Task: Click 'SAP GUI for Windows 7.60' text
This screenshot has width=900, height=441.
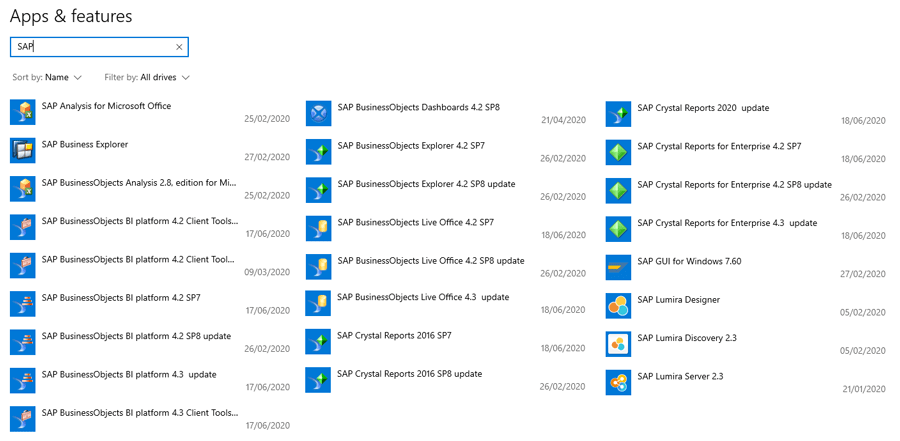Action: (689, 261)
